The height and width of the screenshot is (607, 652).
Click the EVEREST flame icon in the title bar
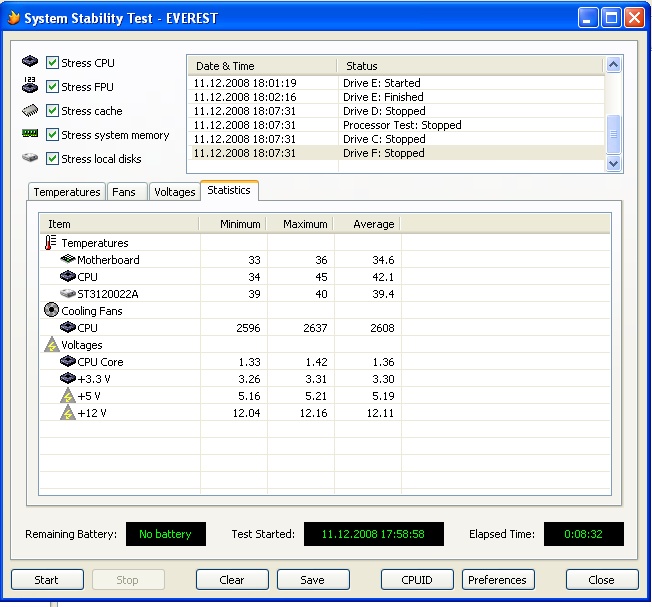point(12,18)
